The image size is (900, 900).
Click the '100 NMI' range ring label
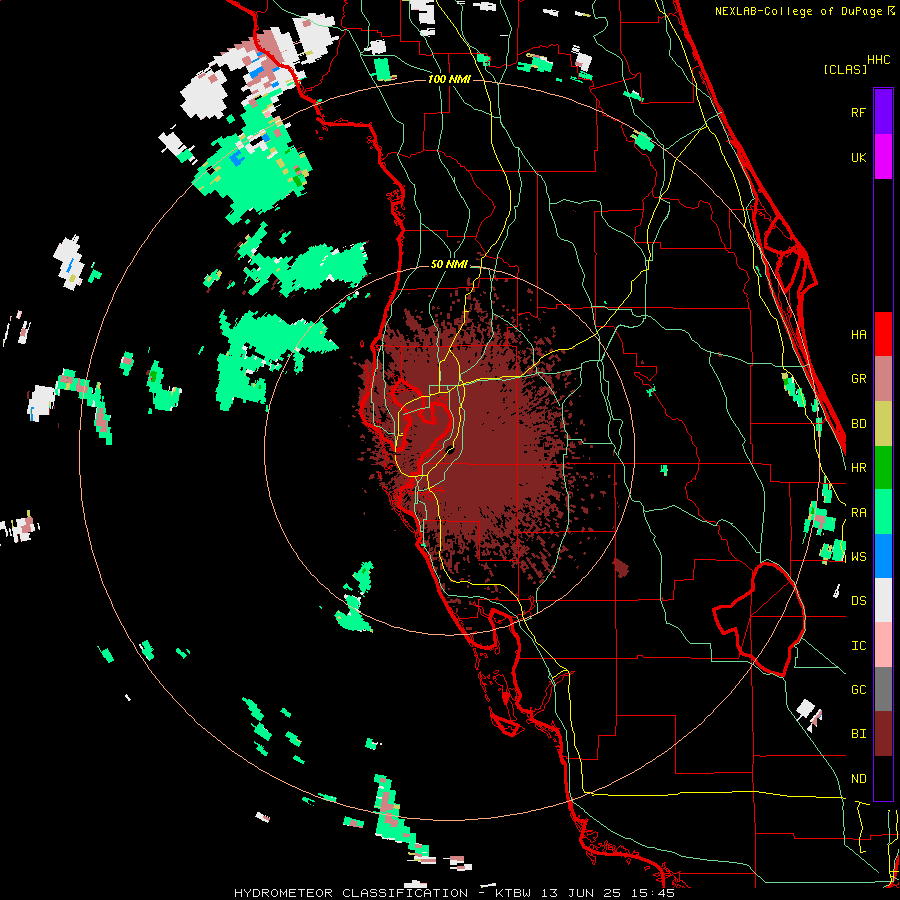pos(449,79)
